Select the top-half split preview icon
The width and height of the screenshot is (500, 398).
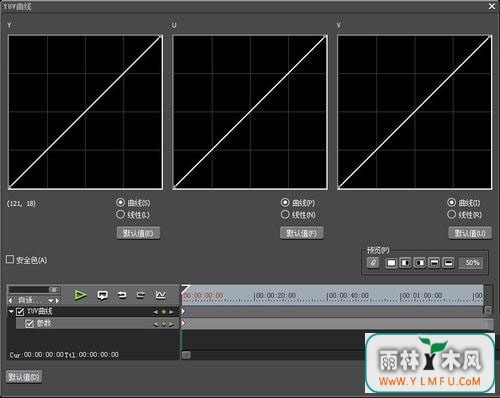434,263
